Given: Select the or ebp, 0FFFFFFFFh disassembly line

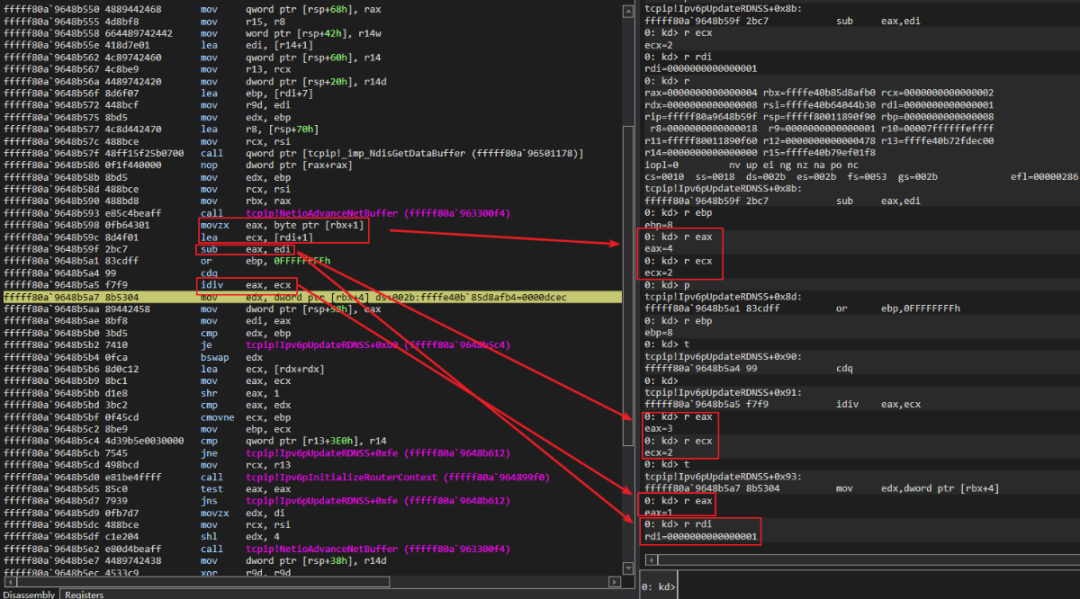Looking at the screenshot, I should (313, 261).
